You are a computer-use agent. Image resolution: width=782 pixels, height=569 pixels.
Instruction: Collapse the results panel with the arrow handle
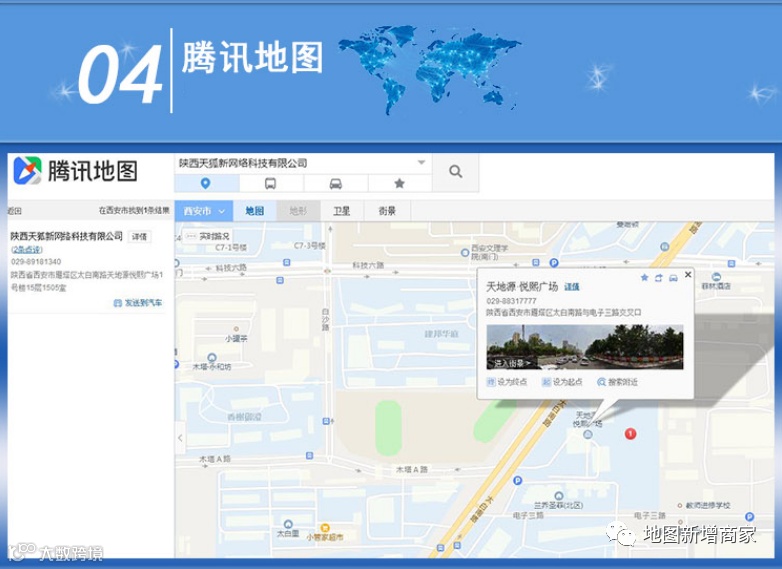tap(180, 438)
